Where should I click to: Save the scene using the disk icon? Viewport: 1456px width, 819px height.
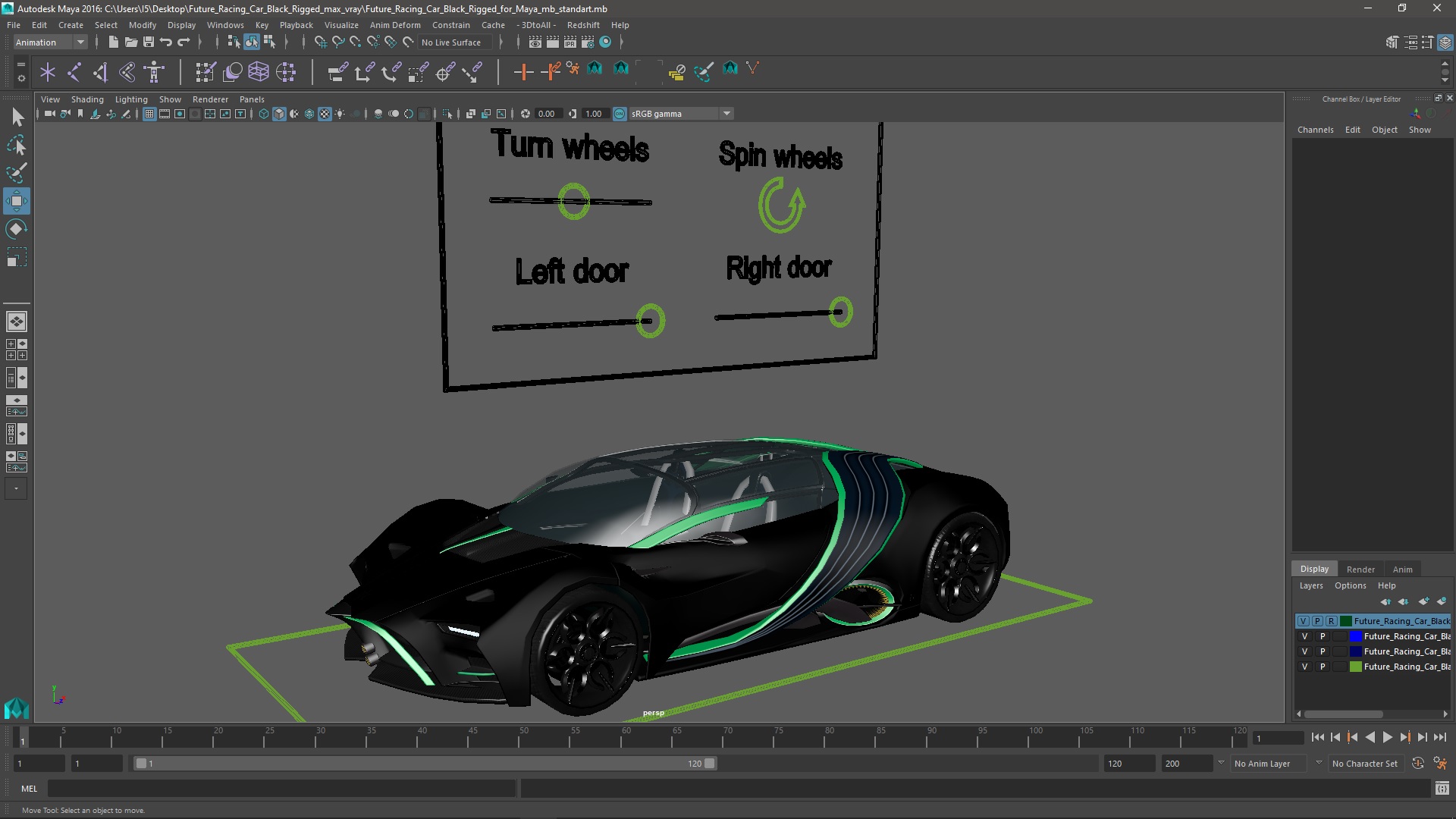148,42
